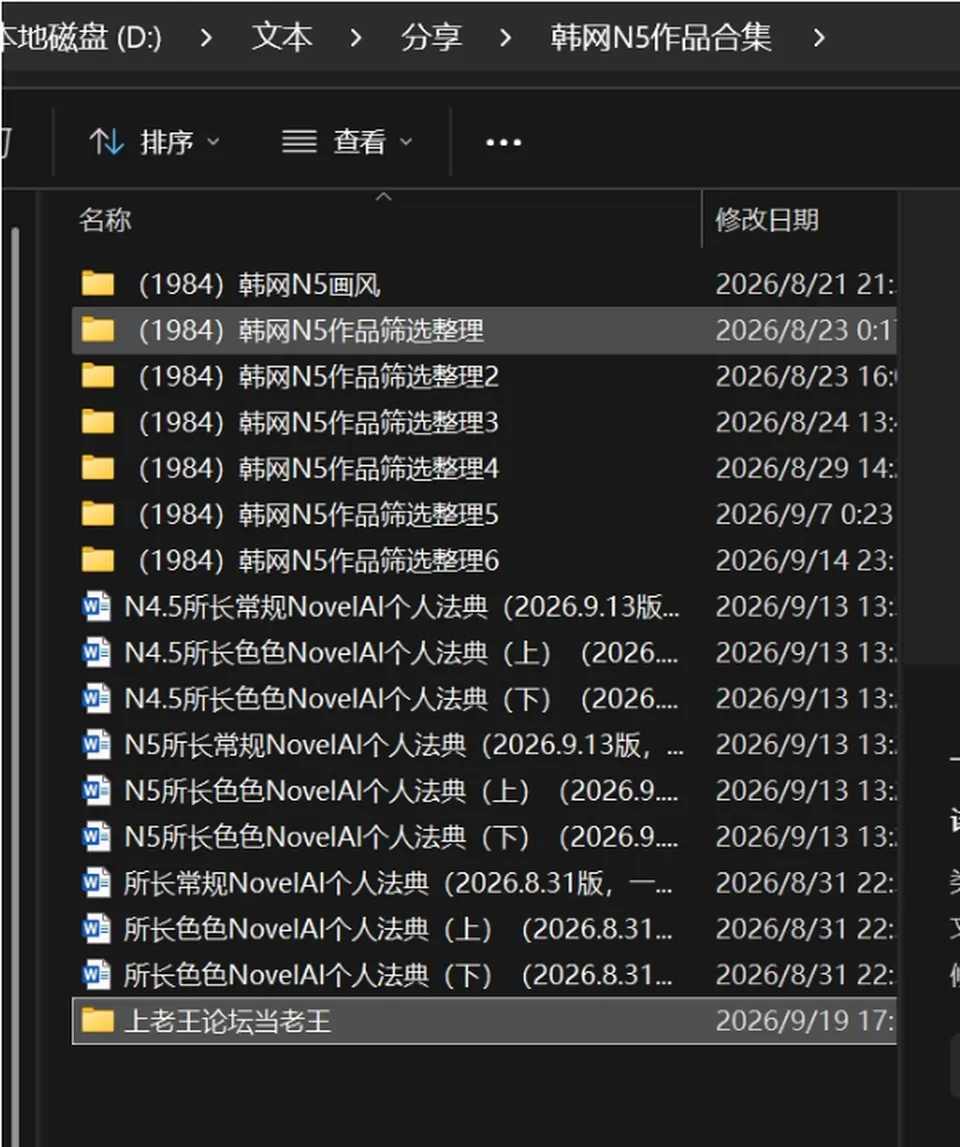Expand chevron after 文本 in address bar

pos(356,37)
